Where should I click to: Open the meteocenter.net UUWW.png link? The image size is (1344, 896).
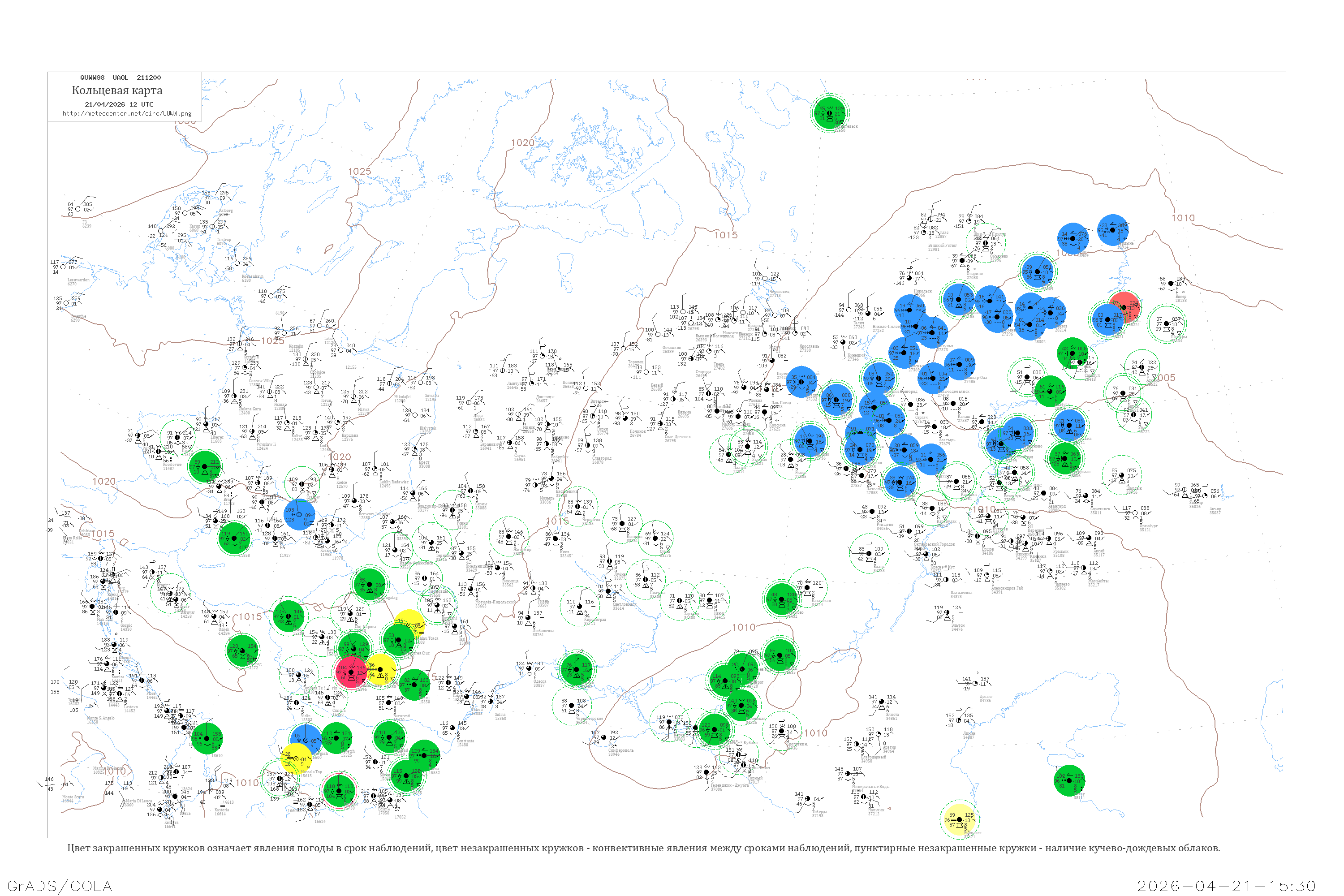click(x=127, y=114)
